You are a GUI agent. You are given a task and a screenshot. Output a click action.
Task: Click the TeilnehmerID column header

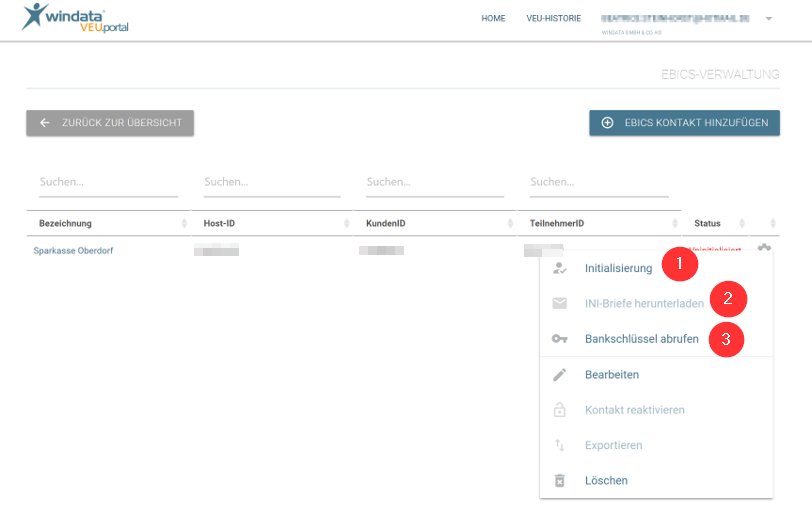click(557, 223)
